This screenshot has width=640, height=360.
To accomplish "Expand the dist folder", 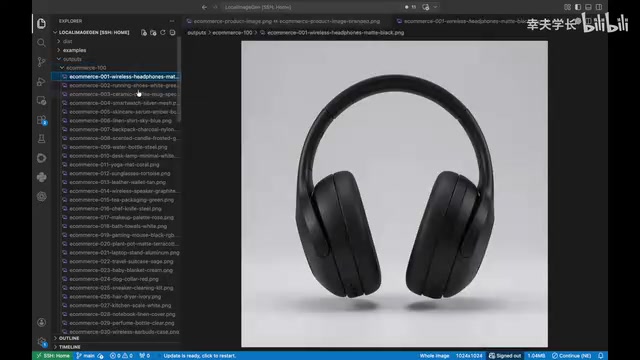I will click(x=67, y=41).
